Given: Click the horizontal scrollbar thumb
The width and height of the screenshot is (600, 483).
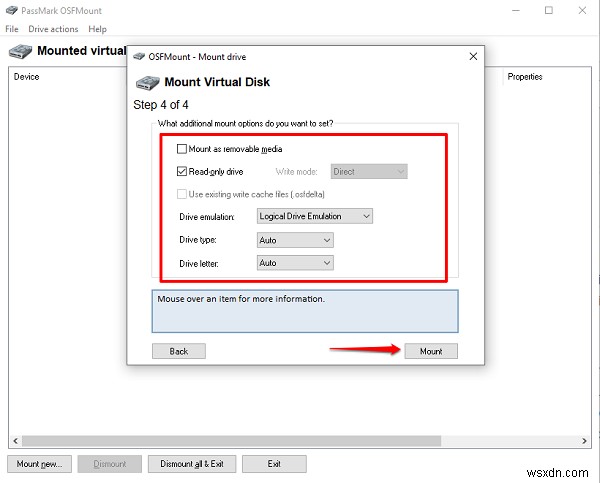Looking at the screenshot, I should [232, 441].
